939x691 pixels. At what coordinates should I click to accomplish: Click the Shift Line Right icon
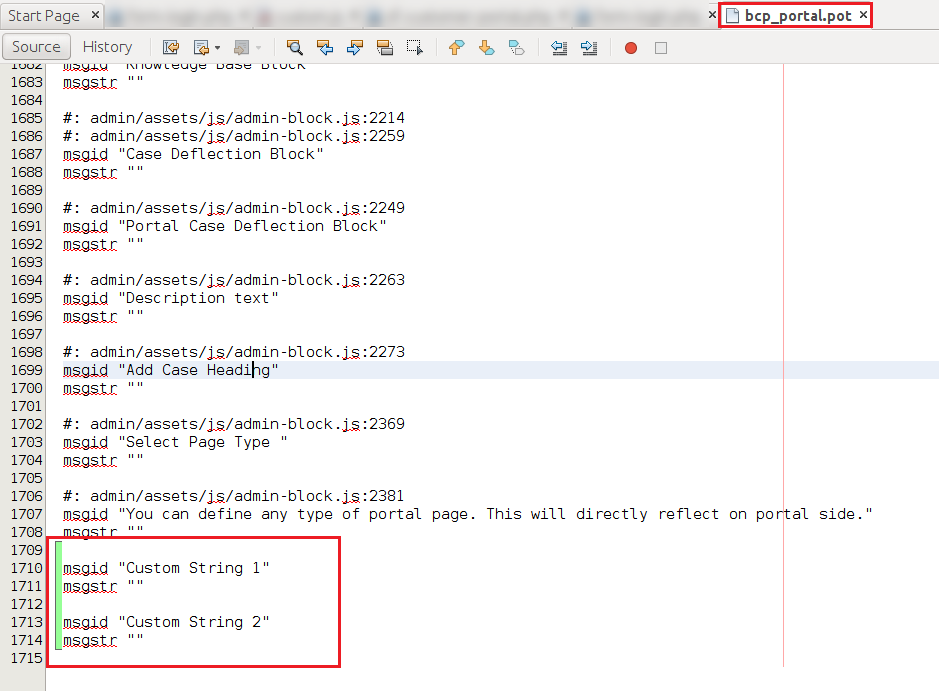coord(589,47)
